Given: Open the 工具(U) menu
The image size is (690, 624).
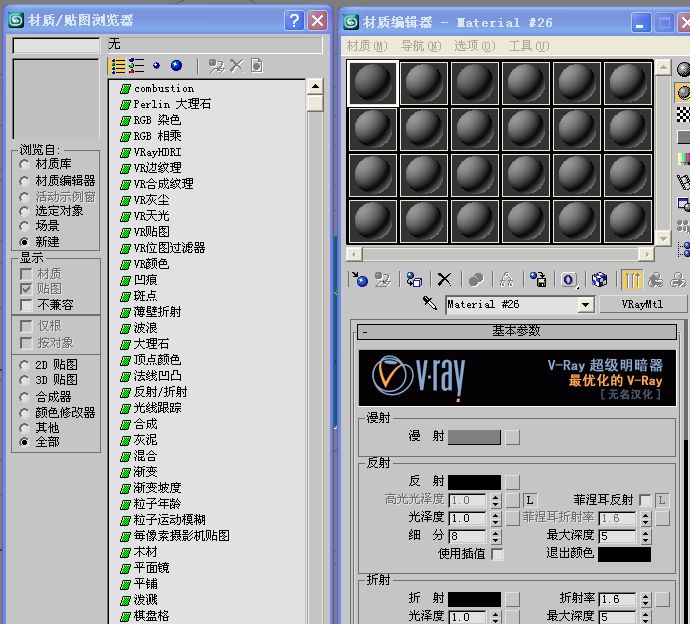Looking at the screenshot, I should point(529,46).
